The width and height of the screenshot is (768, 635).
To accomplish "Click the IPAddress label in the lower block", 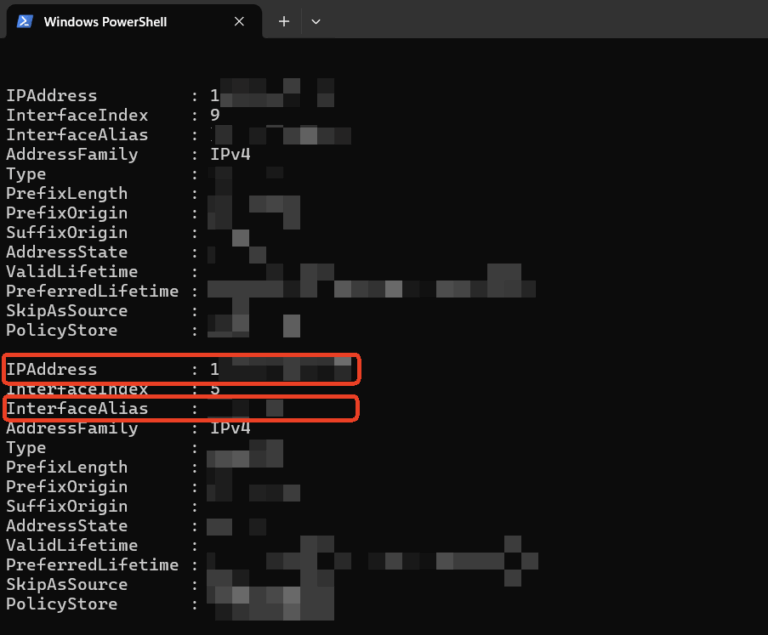I will click(51, 369).
